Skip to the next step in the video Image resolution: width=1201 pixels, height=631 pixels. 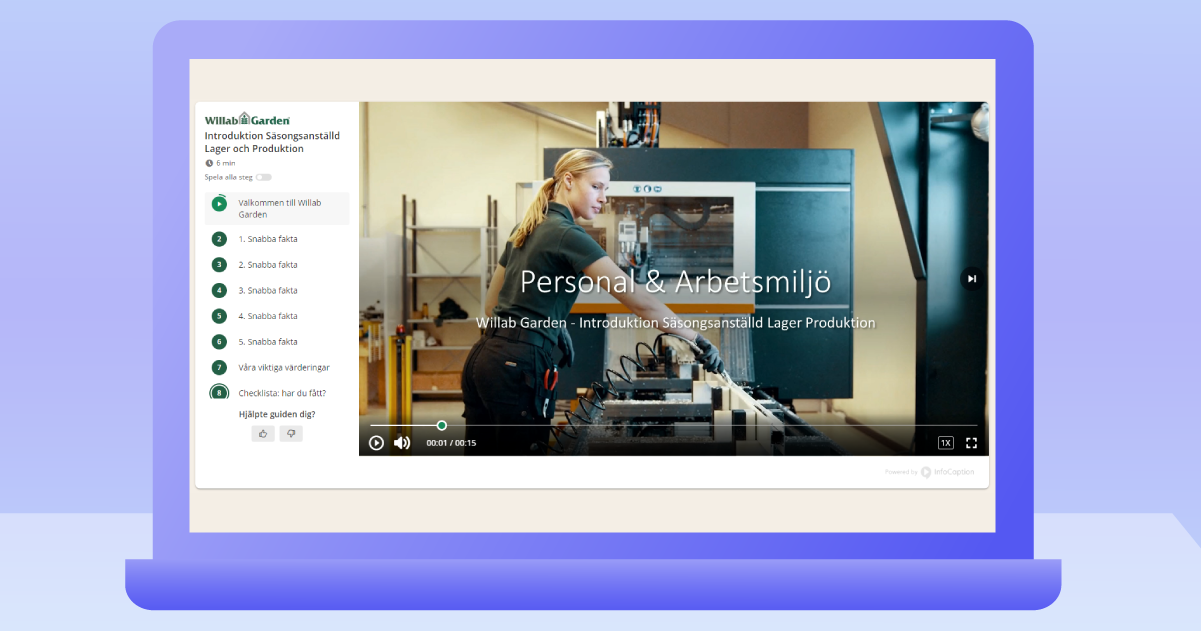click(x=972, y=279)
